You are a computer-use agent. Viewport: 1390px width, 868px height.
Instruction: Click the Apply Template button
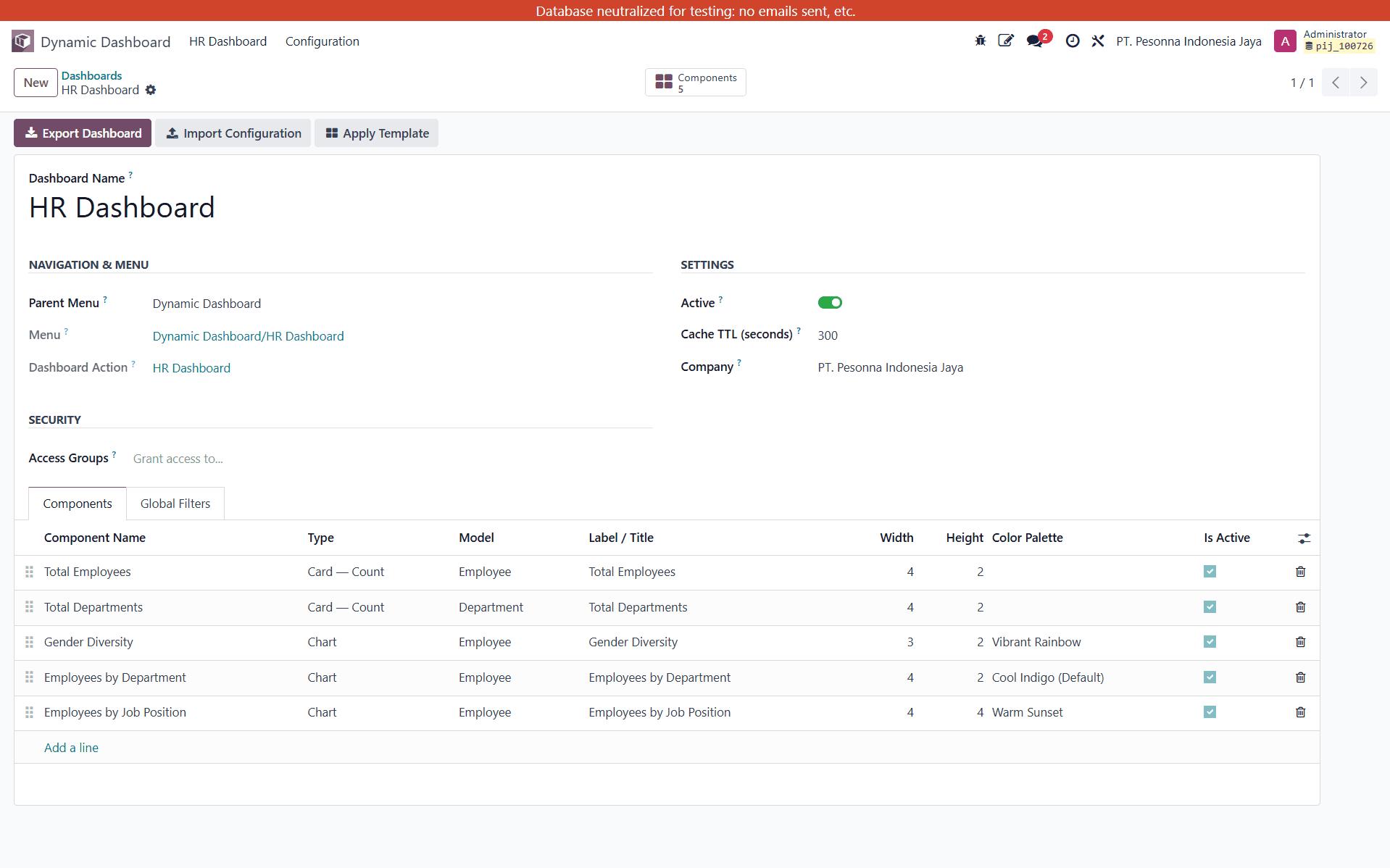[377, 133]
